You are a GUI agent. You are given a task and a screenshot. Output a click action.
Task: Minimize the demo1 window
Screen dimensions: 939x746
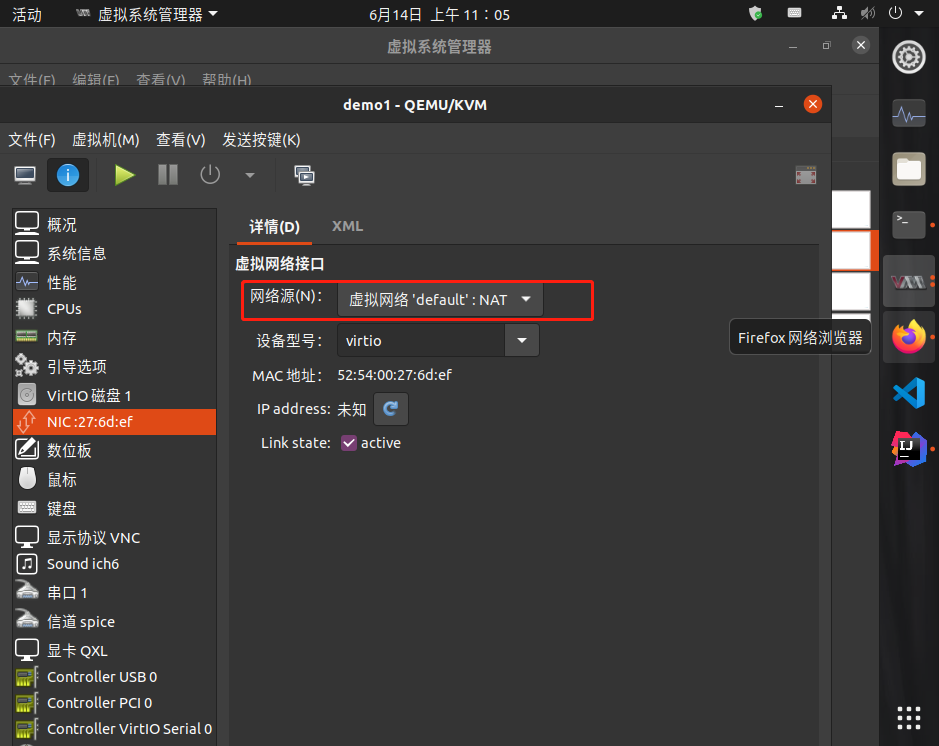pyautogui.click(x=779, y=105)
